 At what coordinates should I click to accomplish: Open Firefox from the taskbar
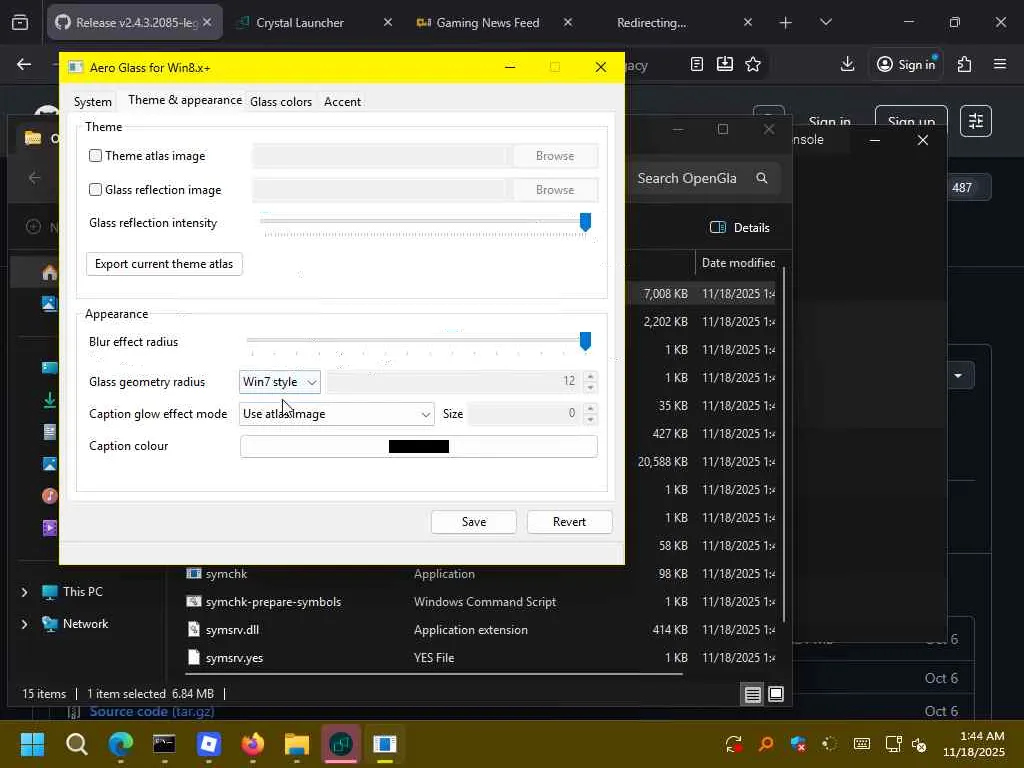pyautogui.click(x=253, y=744)
